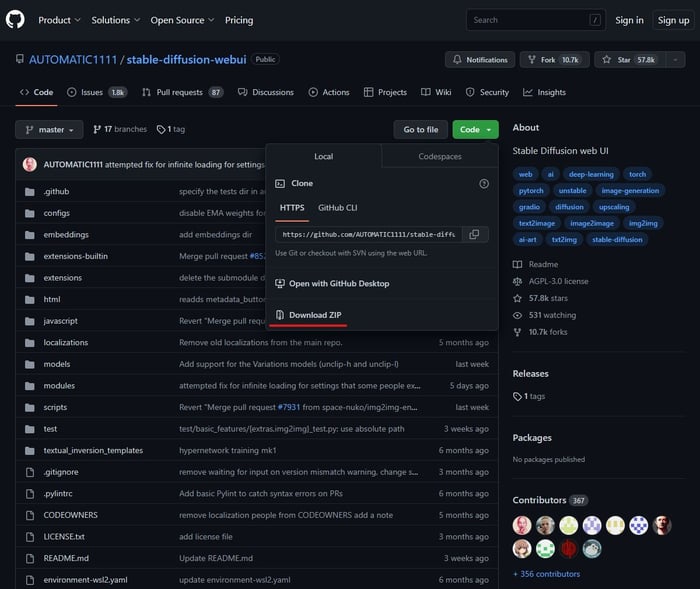Click the fork icon beside 10.7k forks
This screenshot has width=700, height=589.
pos(517,332)
